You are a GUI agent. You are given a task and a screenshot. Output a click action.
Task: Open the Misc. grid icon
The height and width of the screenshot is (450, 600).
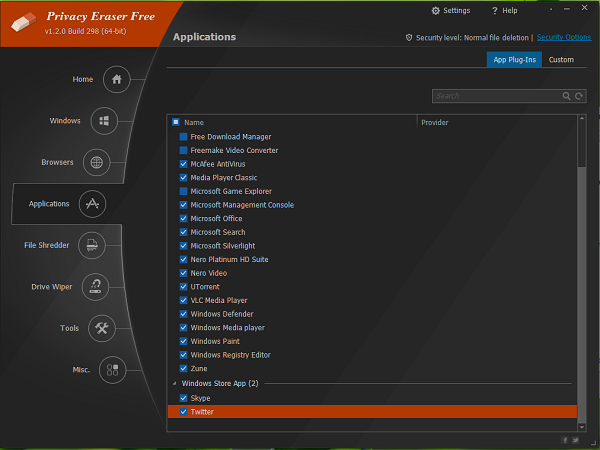tap(112, 370)
